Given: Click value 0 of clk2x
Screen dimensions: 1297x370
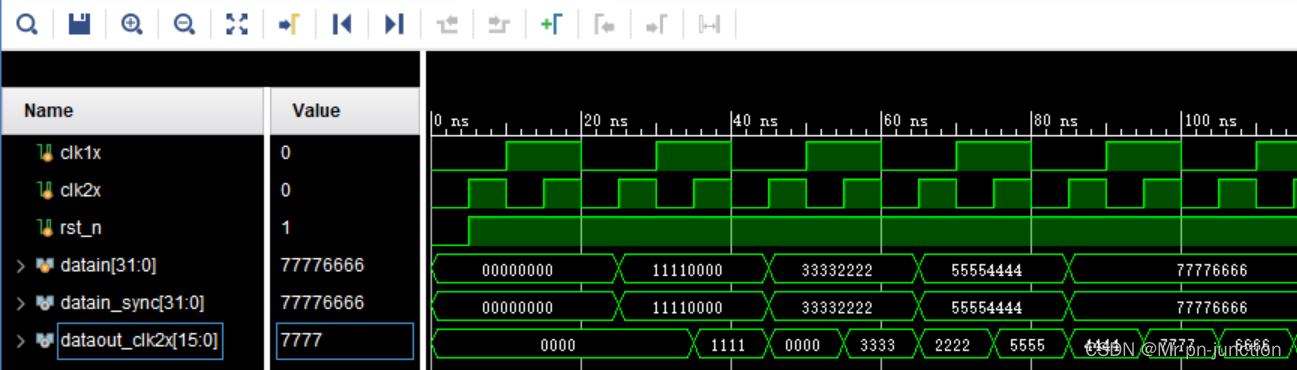Looking at the screenshot, I should click(x=286, y=190).
